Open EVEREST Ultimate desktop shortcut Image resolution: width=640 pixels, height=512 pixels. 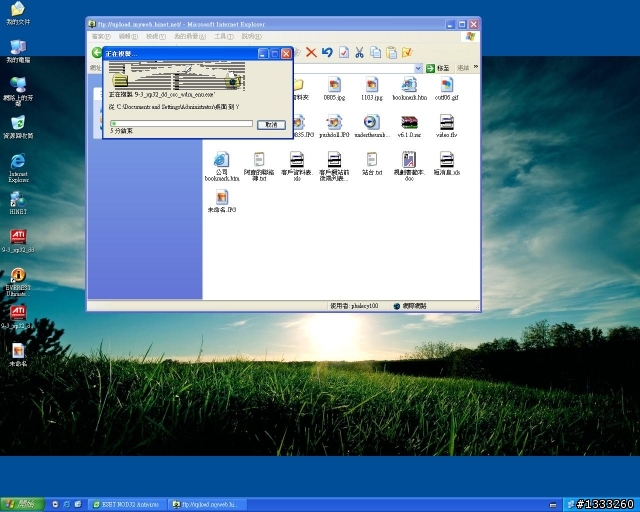(18, 282)
